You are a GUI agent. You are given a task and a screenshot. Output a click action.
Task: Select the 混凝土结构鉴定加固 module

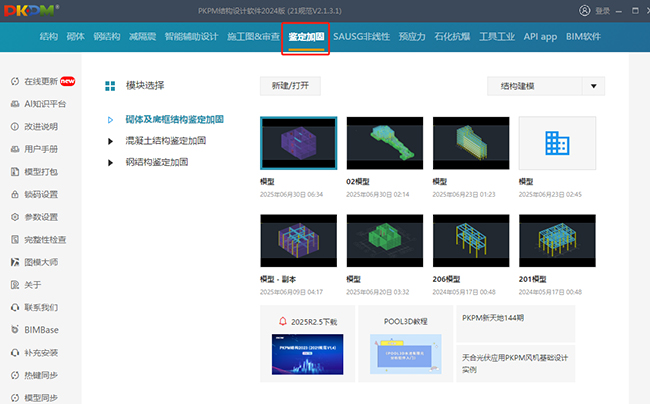[166, 141]
